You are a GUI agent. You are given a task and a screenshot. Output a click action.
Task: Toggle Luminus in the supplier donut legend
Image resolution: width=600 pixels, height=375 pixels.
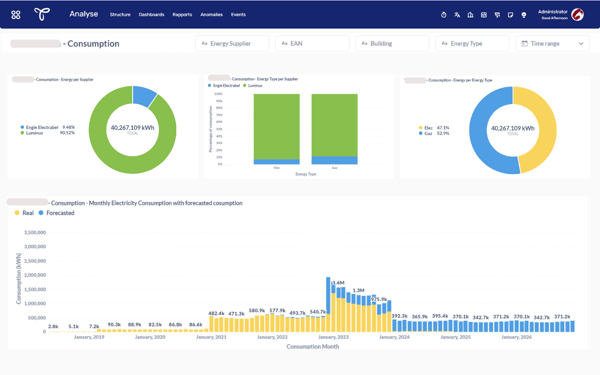click(31, 133)
